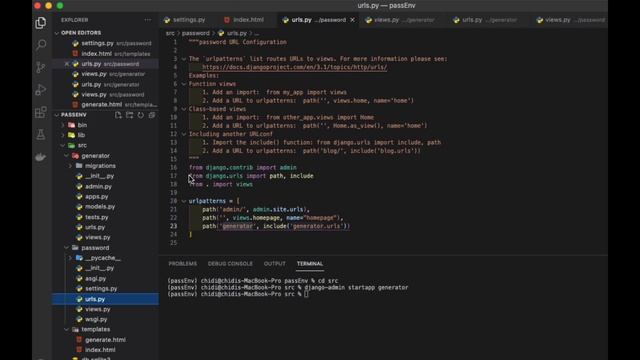Fold the Class-based views block at line 9
The image size is (640, 360).
(x=184, y=109)
